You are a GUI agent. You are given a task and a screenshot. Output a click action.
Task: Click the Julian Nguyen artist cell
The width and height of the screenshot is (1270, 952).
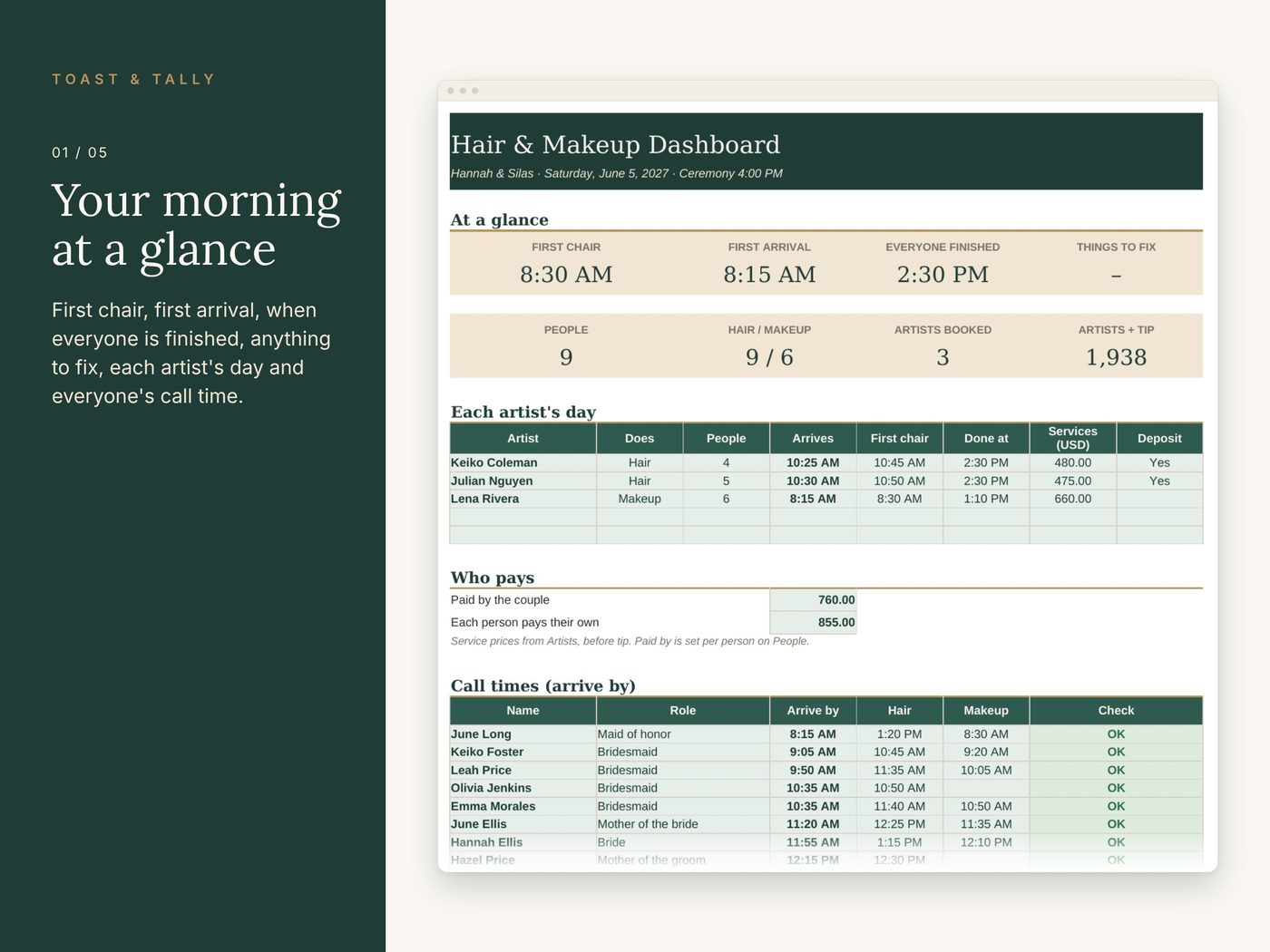tap(523, 481)
